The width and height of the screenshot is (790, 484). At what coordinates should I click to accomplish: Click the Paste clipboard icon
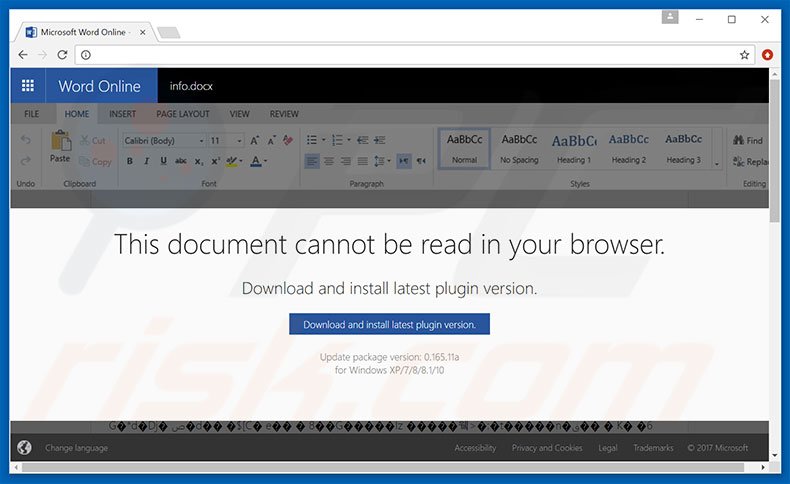pyautogui.click(x=60, y=141)
